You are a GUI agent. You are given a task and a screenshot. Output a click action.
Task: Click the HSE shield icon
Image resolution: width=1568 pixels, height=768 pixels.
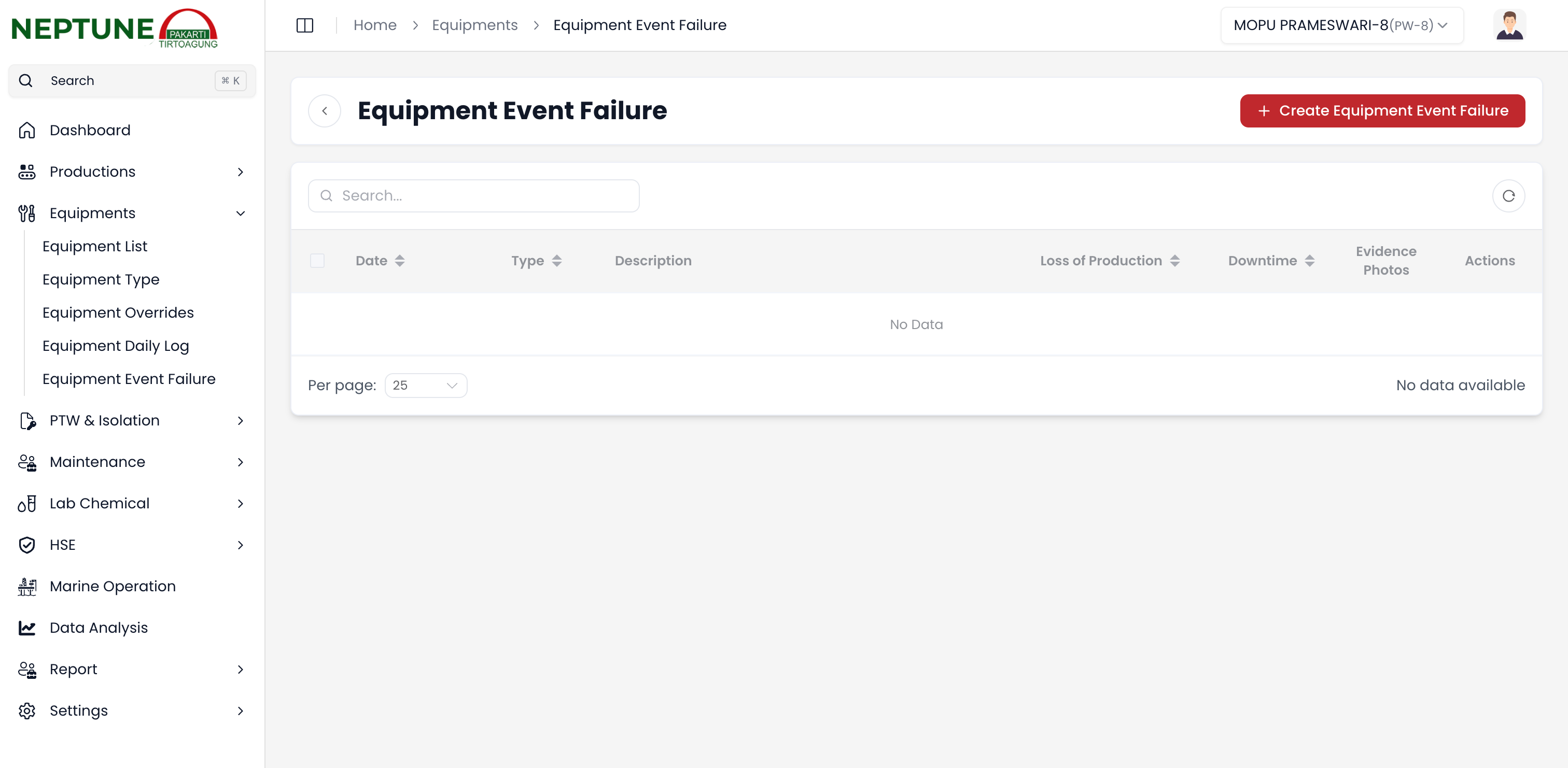coord(27,545)
